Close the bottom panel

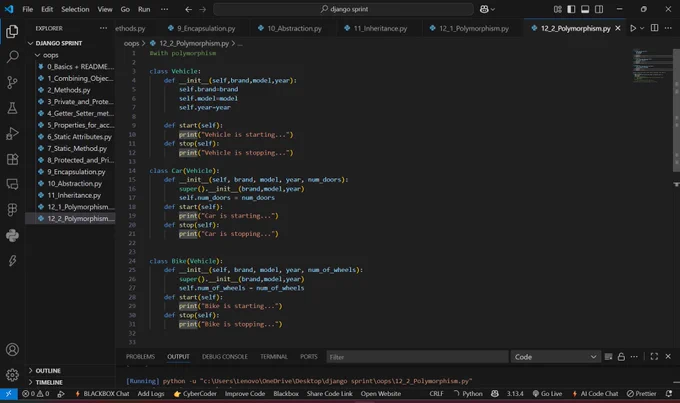[x=668, y=357]
